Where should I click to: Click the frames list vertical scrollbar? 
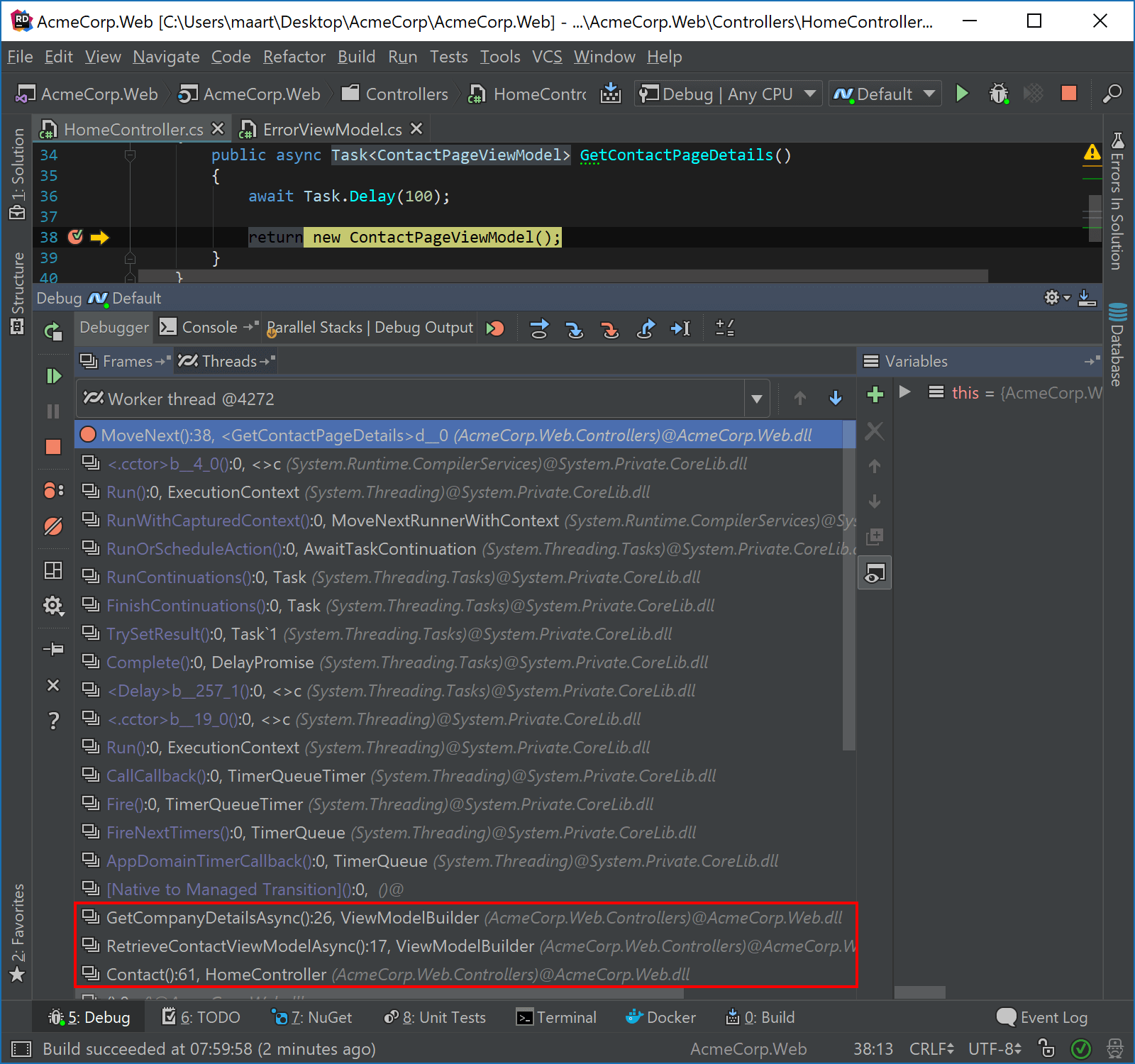pos(848,586)
